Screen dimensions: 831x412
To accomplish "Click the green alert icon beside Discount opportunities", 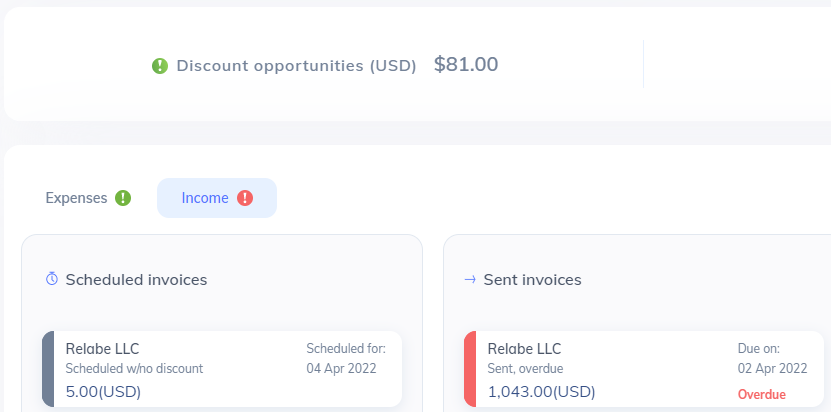I will [160, 66].
